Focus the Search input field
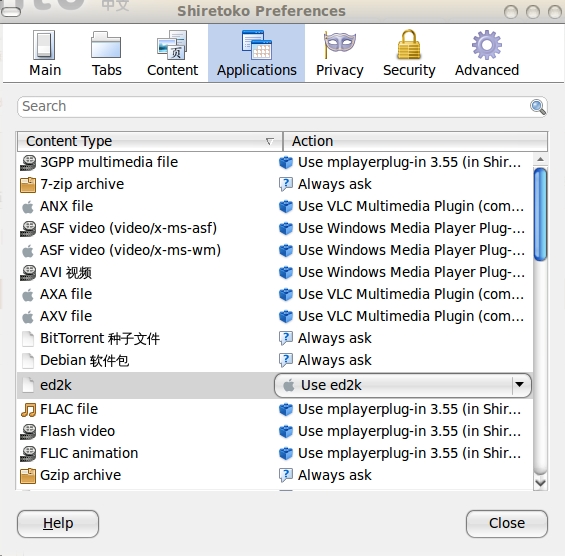The width and height of the screenshot is (565, 556). tap(274, 107)
